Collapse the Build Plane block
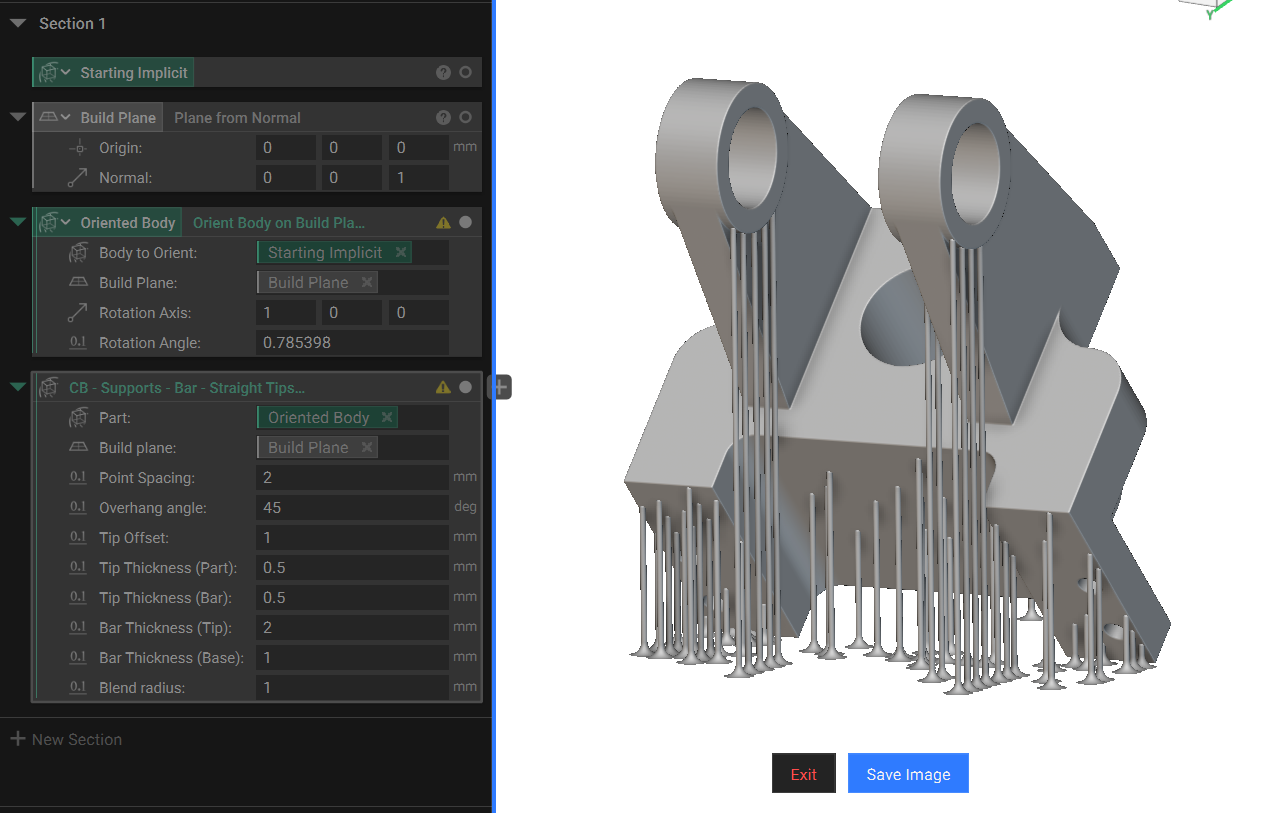1264x813 pixels. (x=17, y=117)
